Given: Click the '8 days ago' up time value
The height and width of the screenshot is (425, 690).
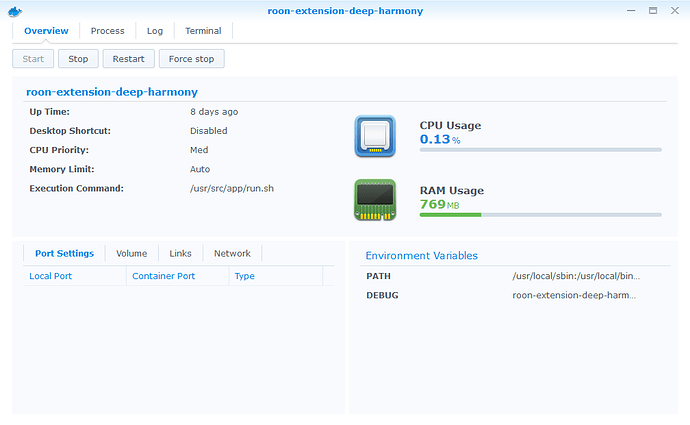Looking at the screenshot, I should pyautogui.click(x=214, y=112).
